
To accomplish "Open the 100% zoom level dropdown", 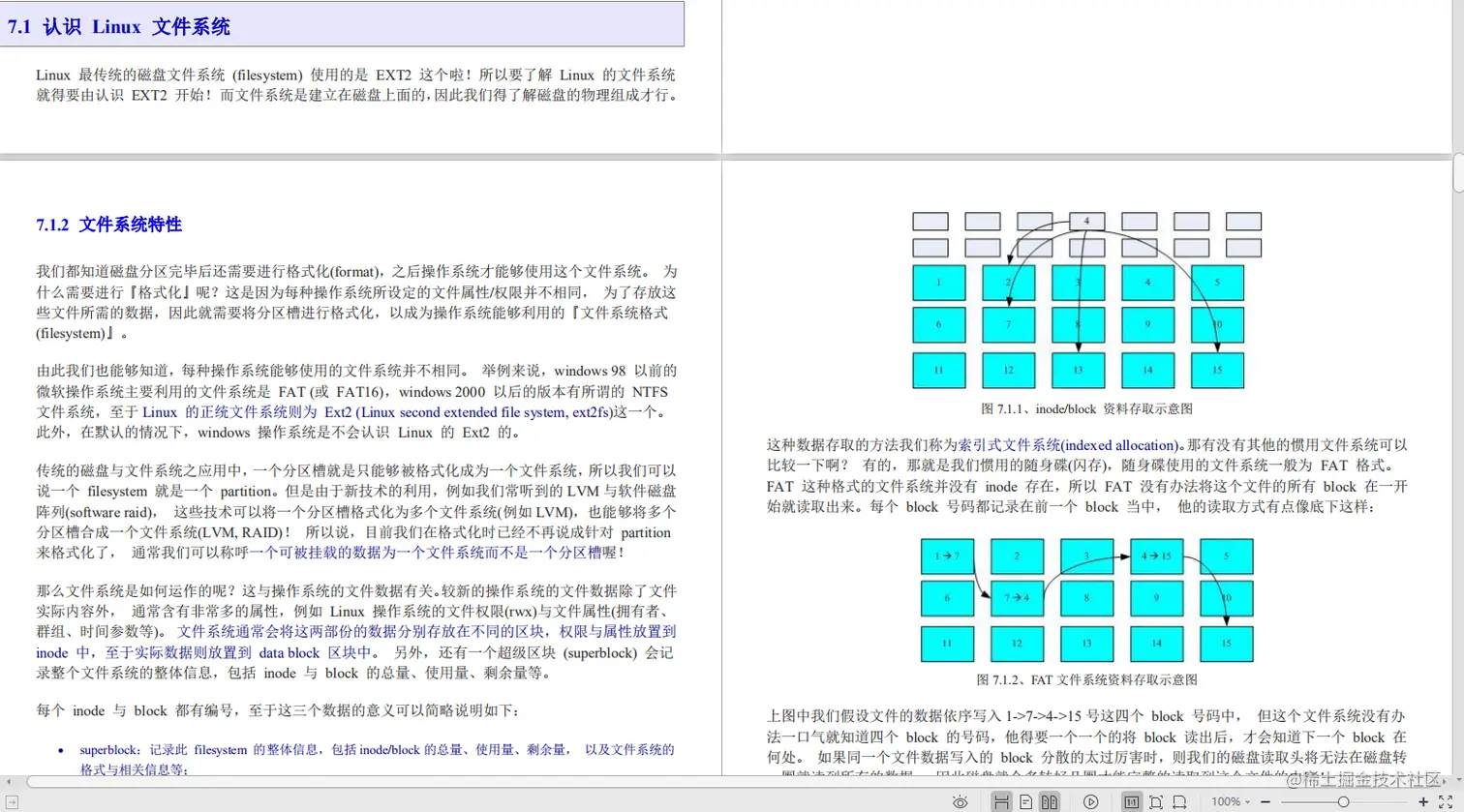I will [1230, 802].
